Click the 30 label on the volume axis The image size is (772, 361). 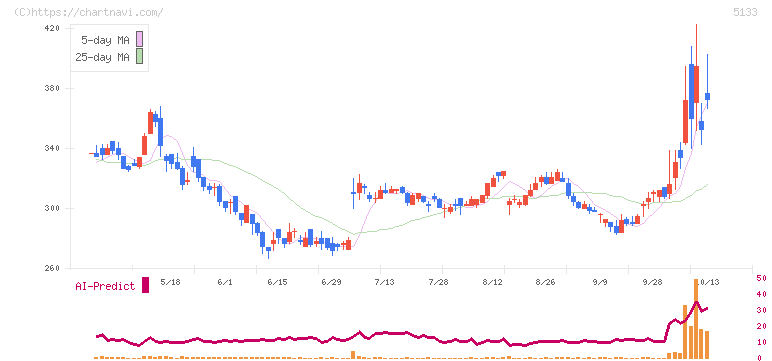click(x=761, y=310)
